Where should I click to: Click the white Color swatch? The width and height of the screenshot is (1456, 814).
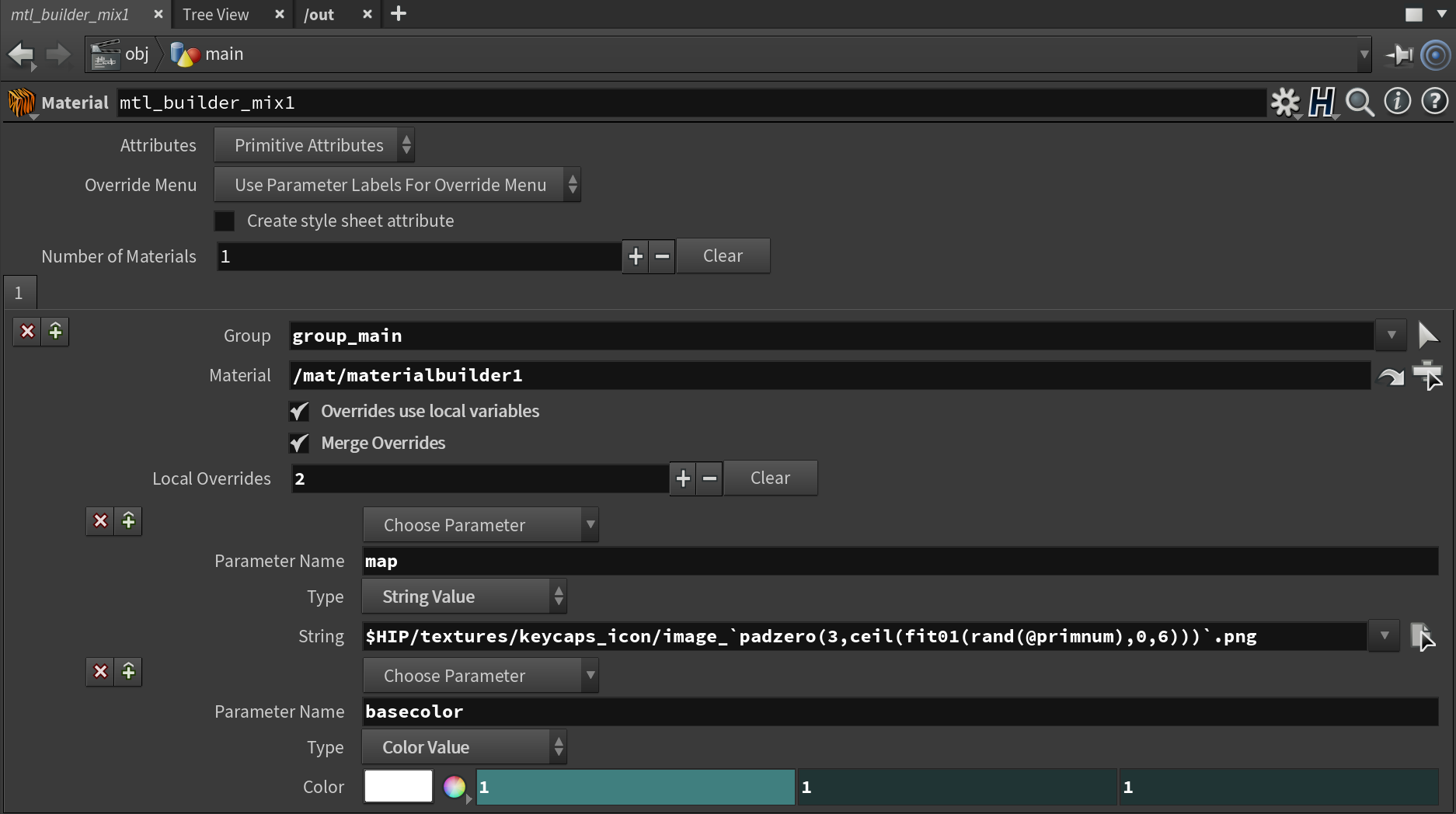point(399,786)
